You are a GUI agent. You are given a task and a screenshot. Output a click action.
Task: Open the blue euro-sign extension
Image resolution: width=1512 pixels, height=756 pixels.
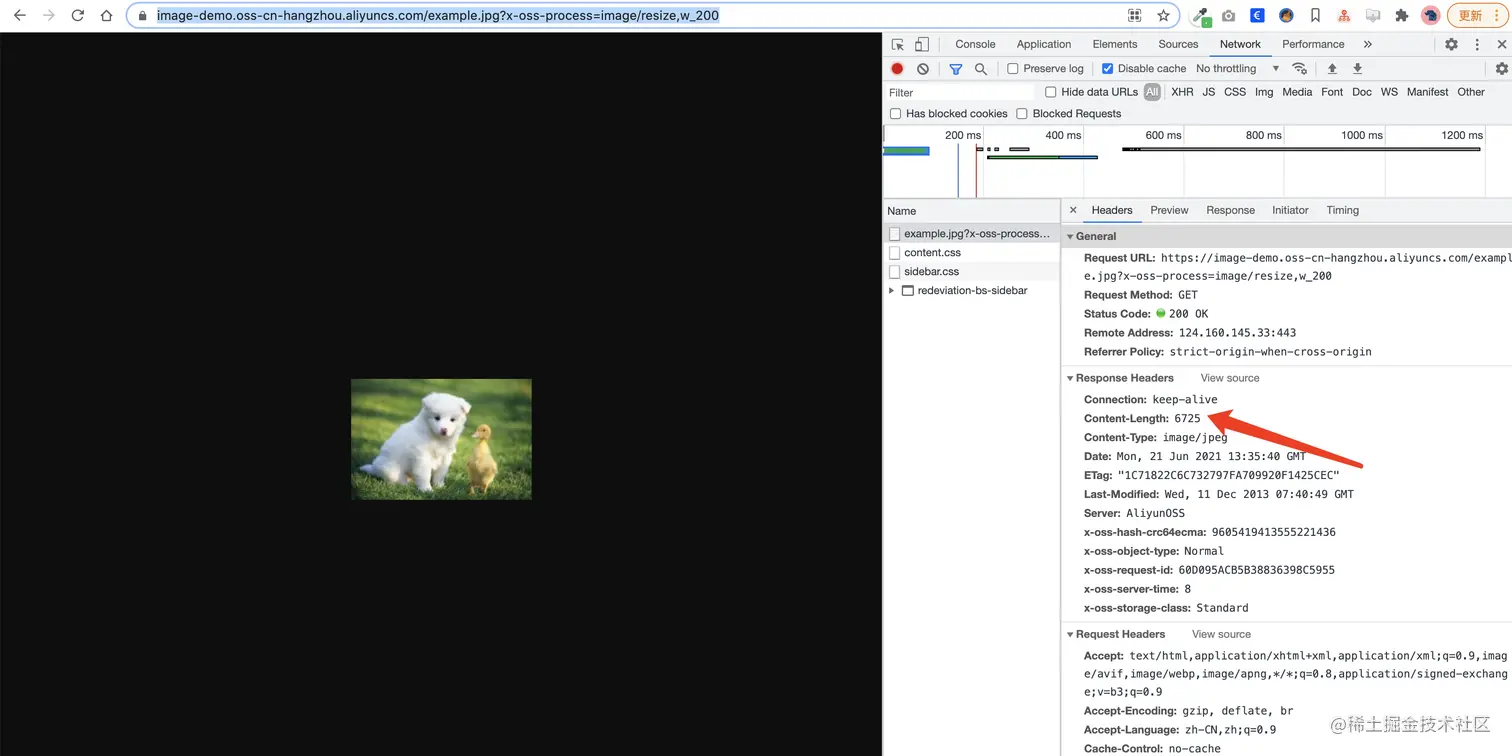(1257, 16)
